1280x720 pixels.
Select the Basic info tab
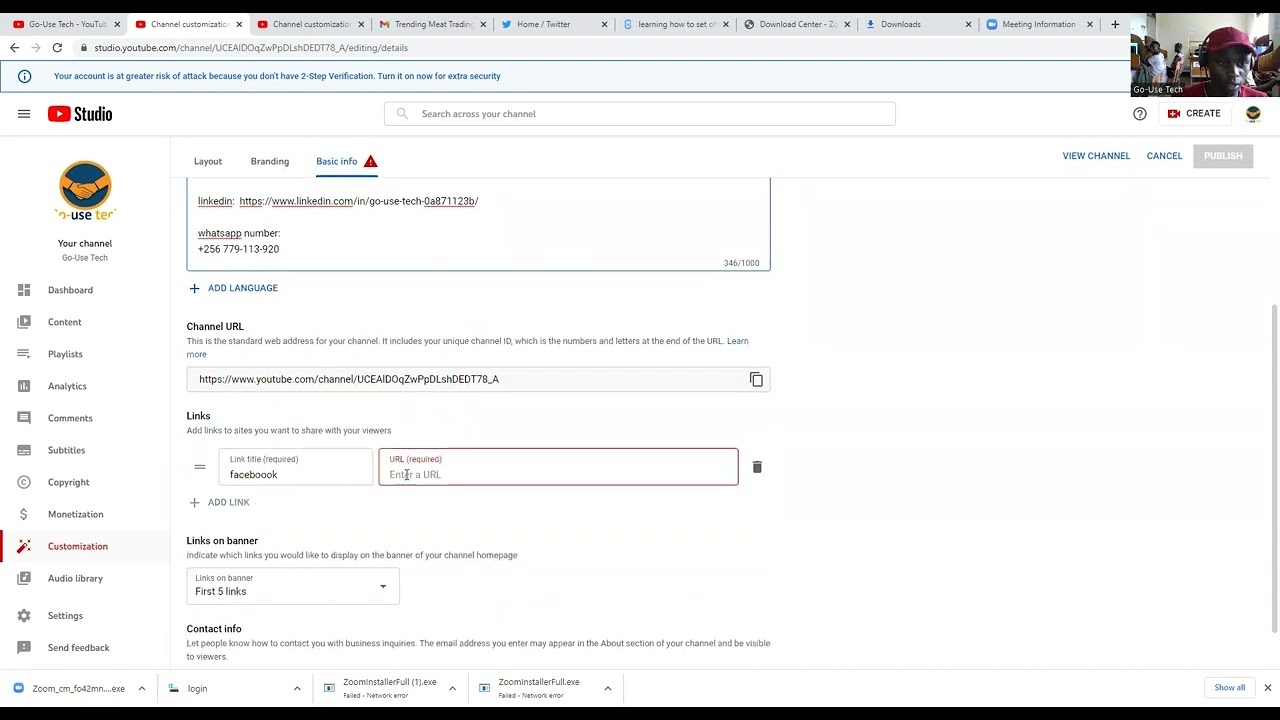tap(337, 161)
